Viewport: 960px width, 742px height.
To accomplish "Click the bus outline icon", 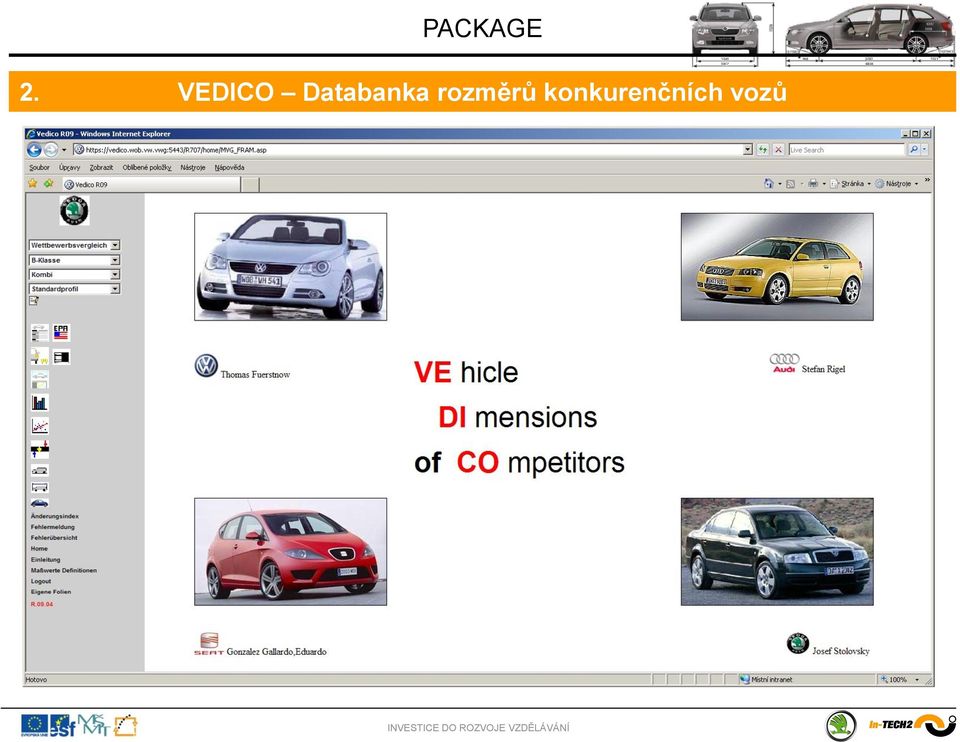I will pyautogui.click(x=39, y=487).
